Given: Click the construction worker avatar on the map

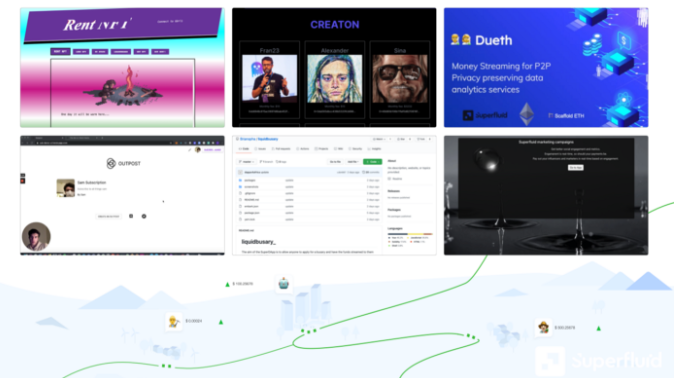Looking at the screenshot, I should 173,321.
